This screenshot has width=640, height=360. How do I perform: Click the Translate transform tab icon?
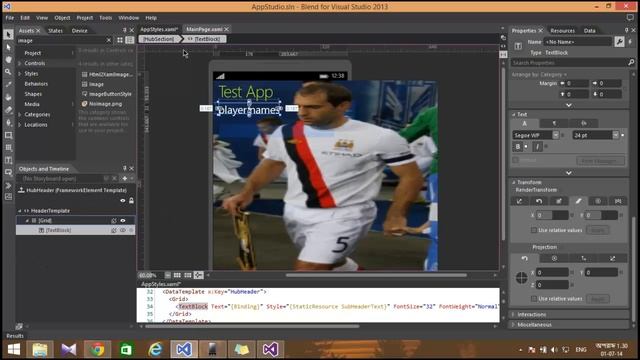click(x=519, y=201)
